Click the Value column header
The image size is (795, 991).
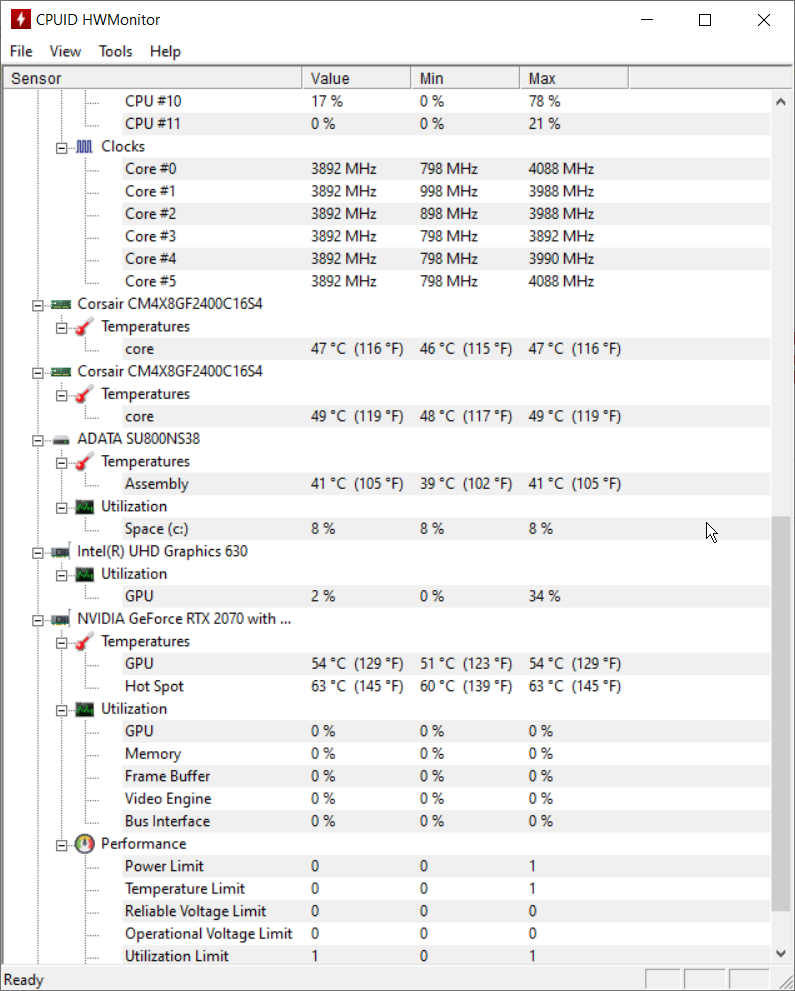point(356,78)
